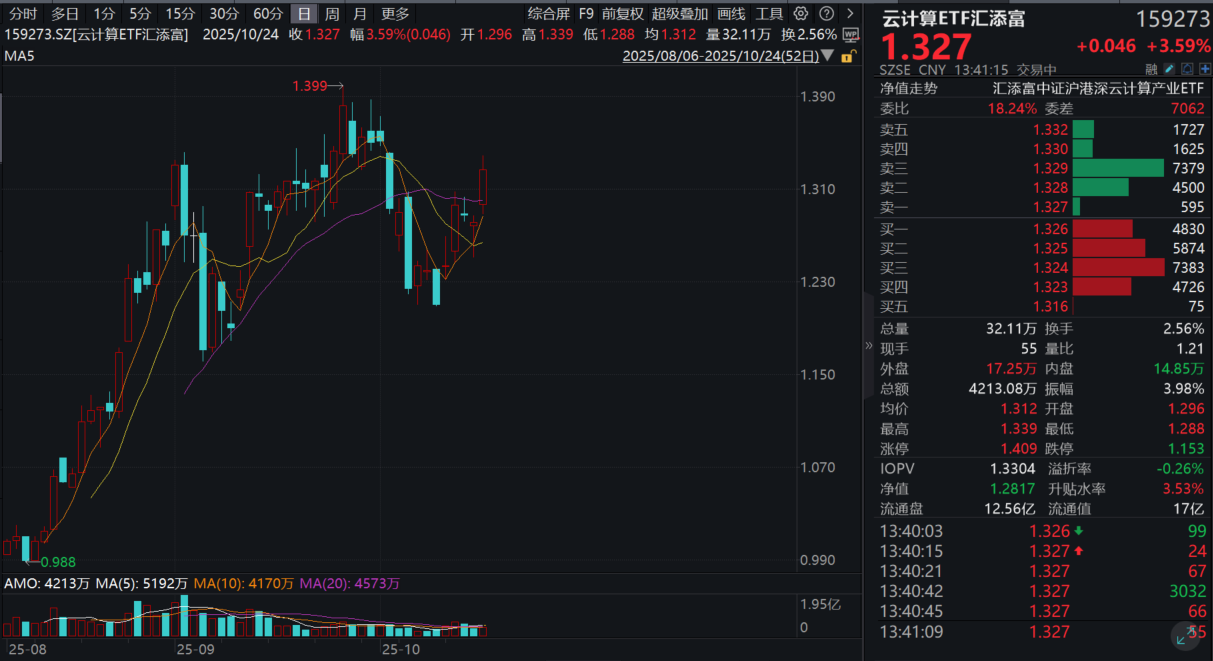The height and width of the screenshot is (661, 1213).
Task: Click the 超级叠加 overlay button
Action: click(x=679, y=14)
